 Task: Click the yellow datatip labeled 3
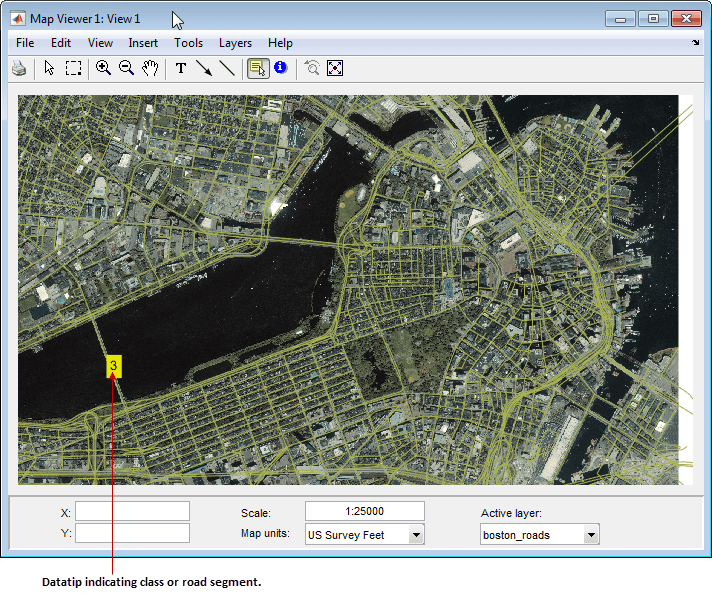click(x=114, y=366)
